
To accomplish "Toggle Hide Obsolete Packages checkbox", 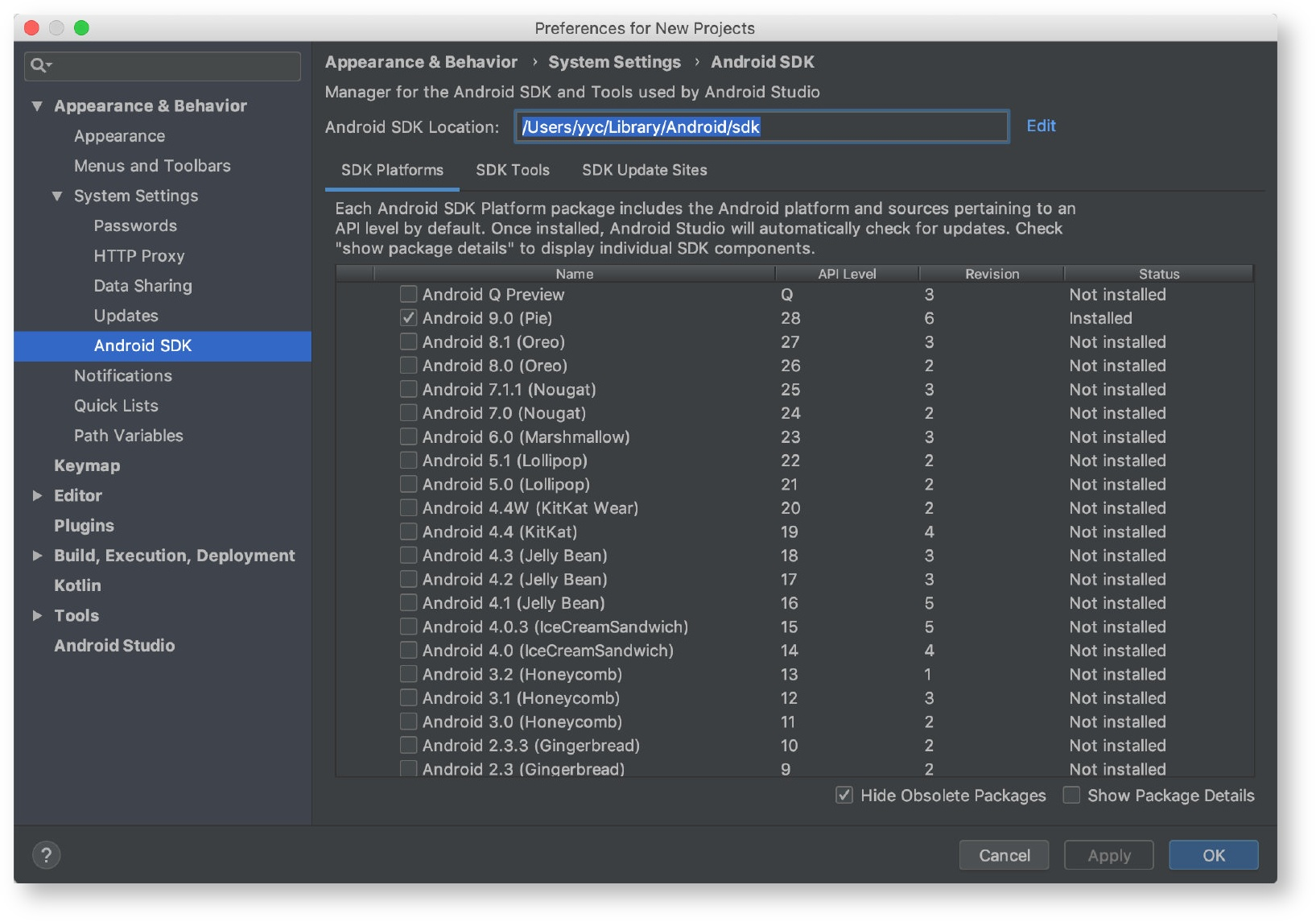I will 844,795.
